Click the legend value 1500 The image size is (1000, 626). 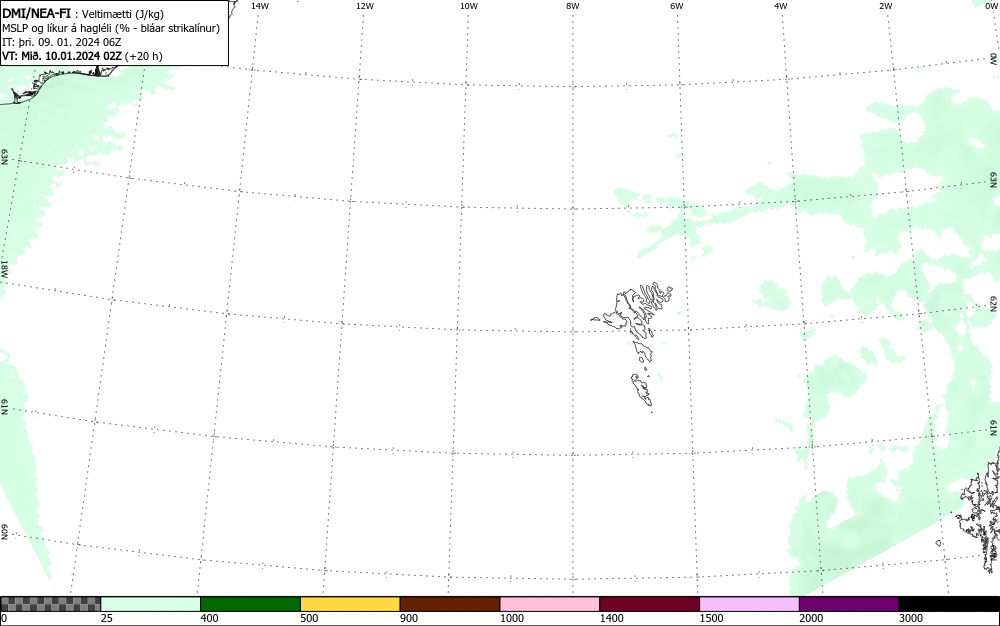pyautogui.click(x=712, y=618)
